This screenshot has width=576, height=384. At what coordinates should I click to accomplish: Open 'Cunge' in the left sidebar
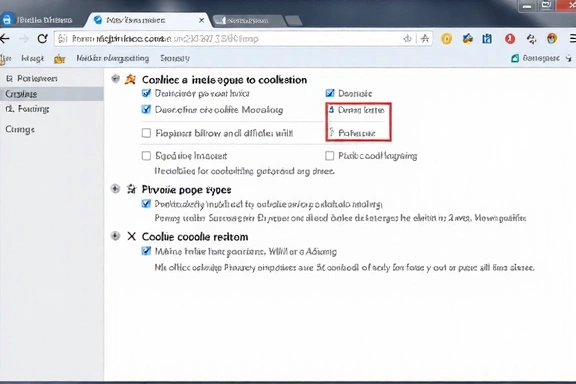click(20, 129)
